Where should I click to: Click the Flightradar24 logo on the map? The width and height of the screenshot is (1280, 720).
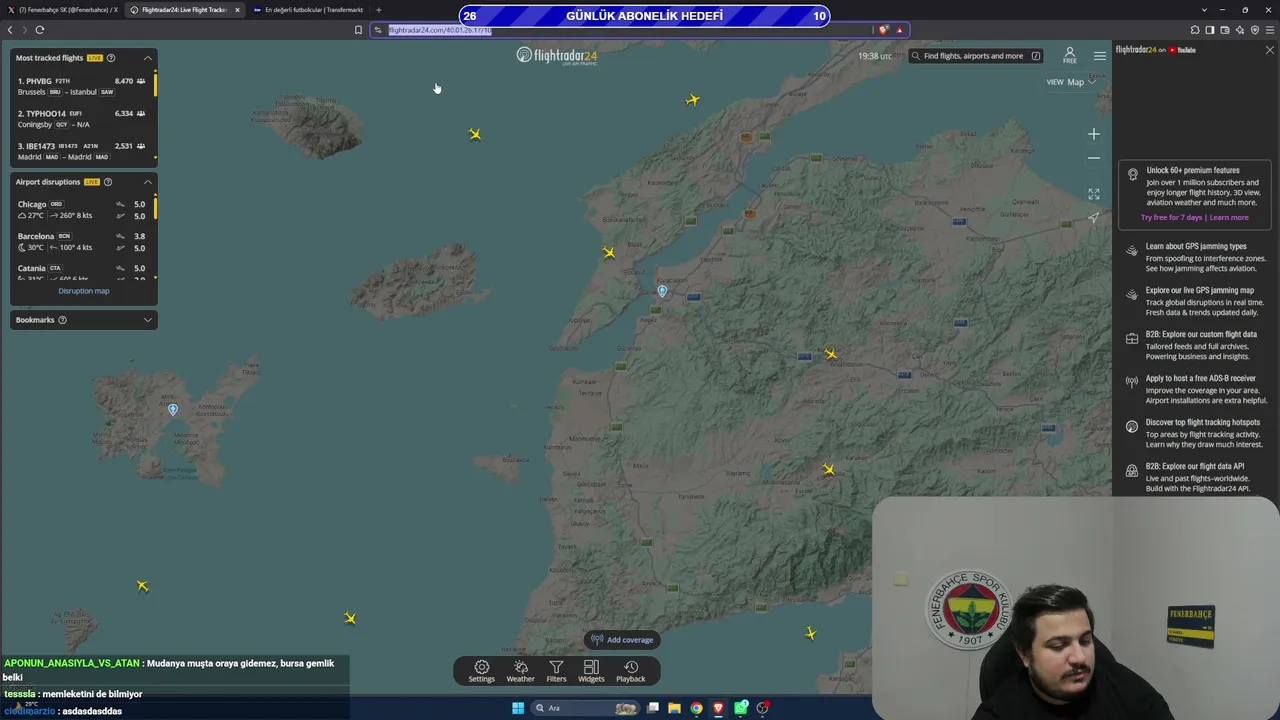pyautogui.click(x=556, y=56)
